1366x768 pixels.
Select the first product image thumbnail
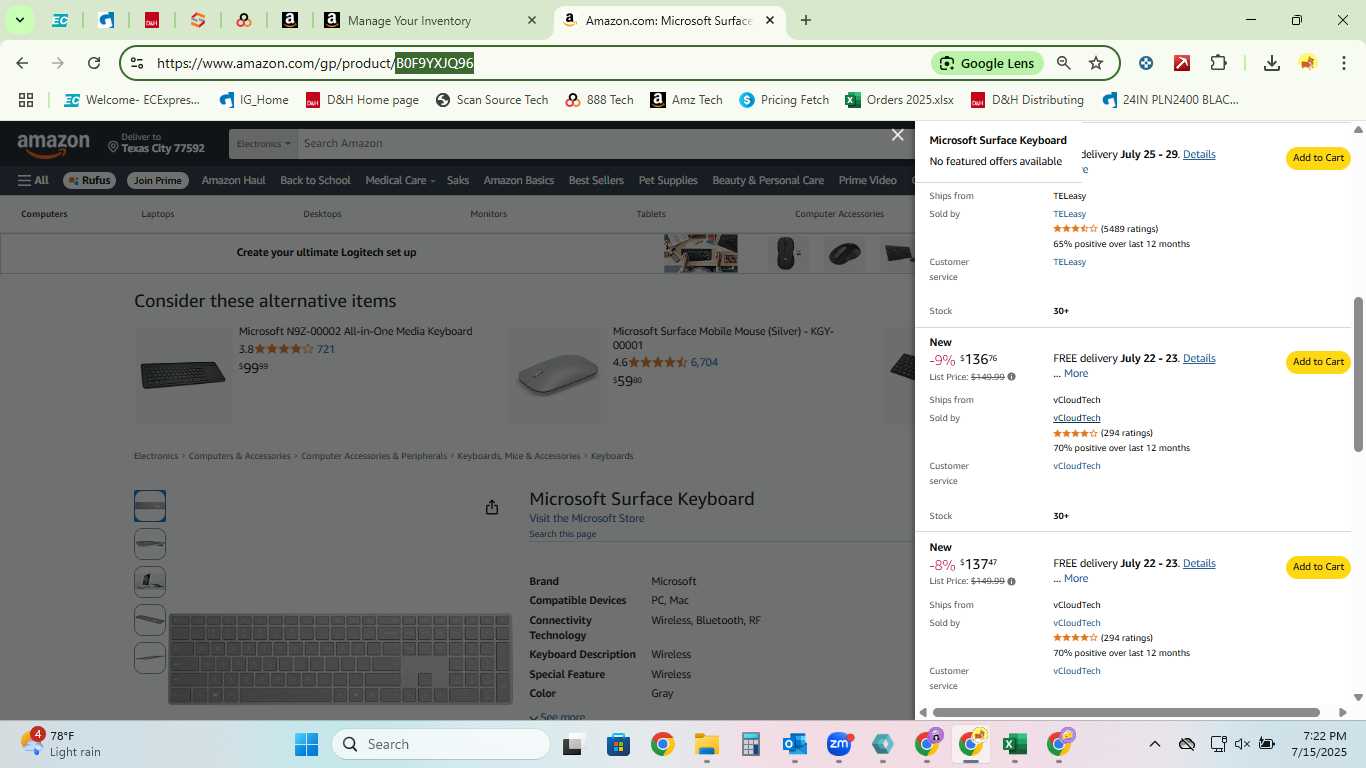coord(150,506)
